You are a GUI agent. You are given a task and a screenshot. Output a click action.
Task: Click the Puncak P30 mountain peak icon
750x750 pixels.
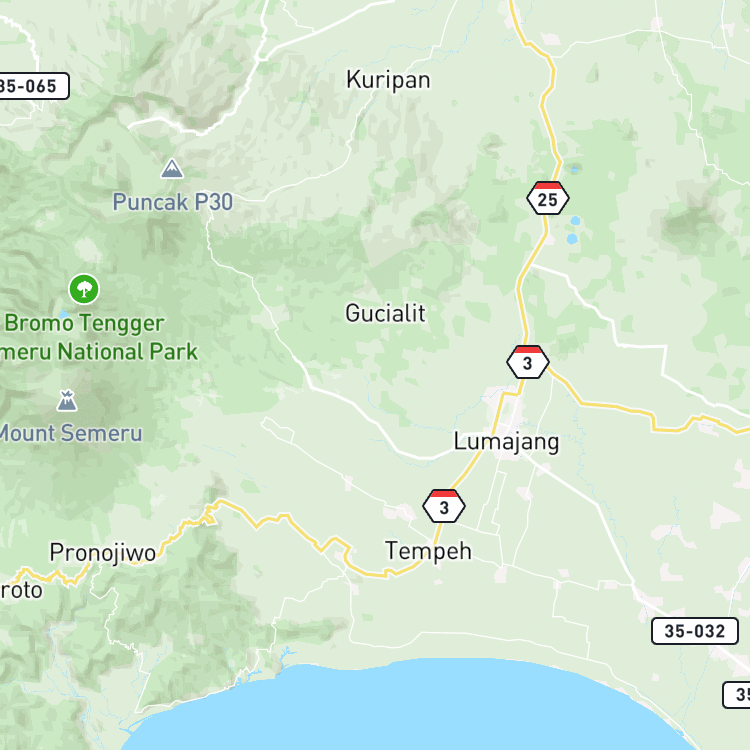(172, 168)
